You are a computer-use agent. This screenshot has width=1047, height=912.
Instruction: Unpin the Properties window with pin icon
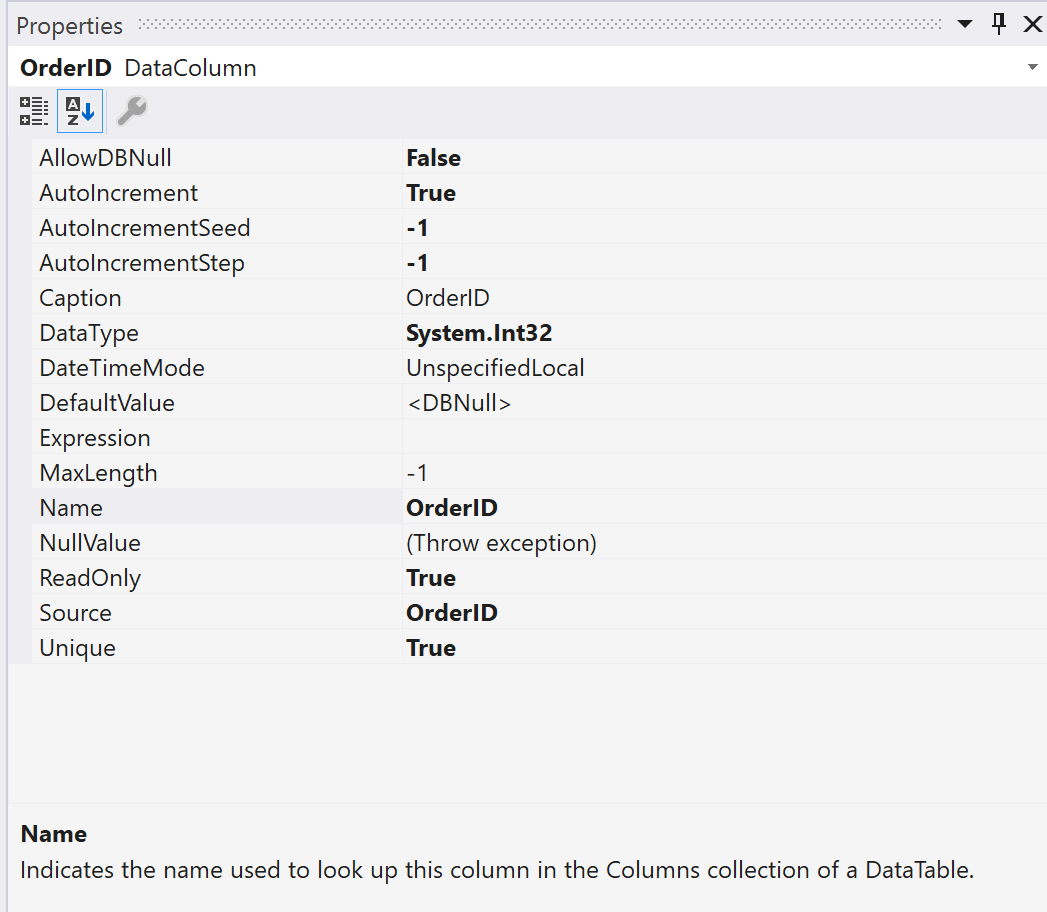[x=998, y=23]
